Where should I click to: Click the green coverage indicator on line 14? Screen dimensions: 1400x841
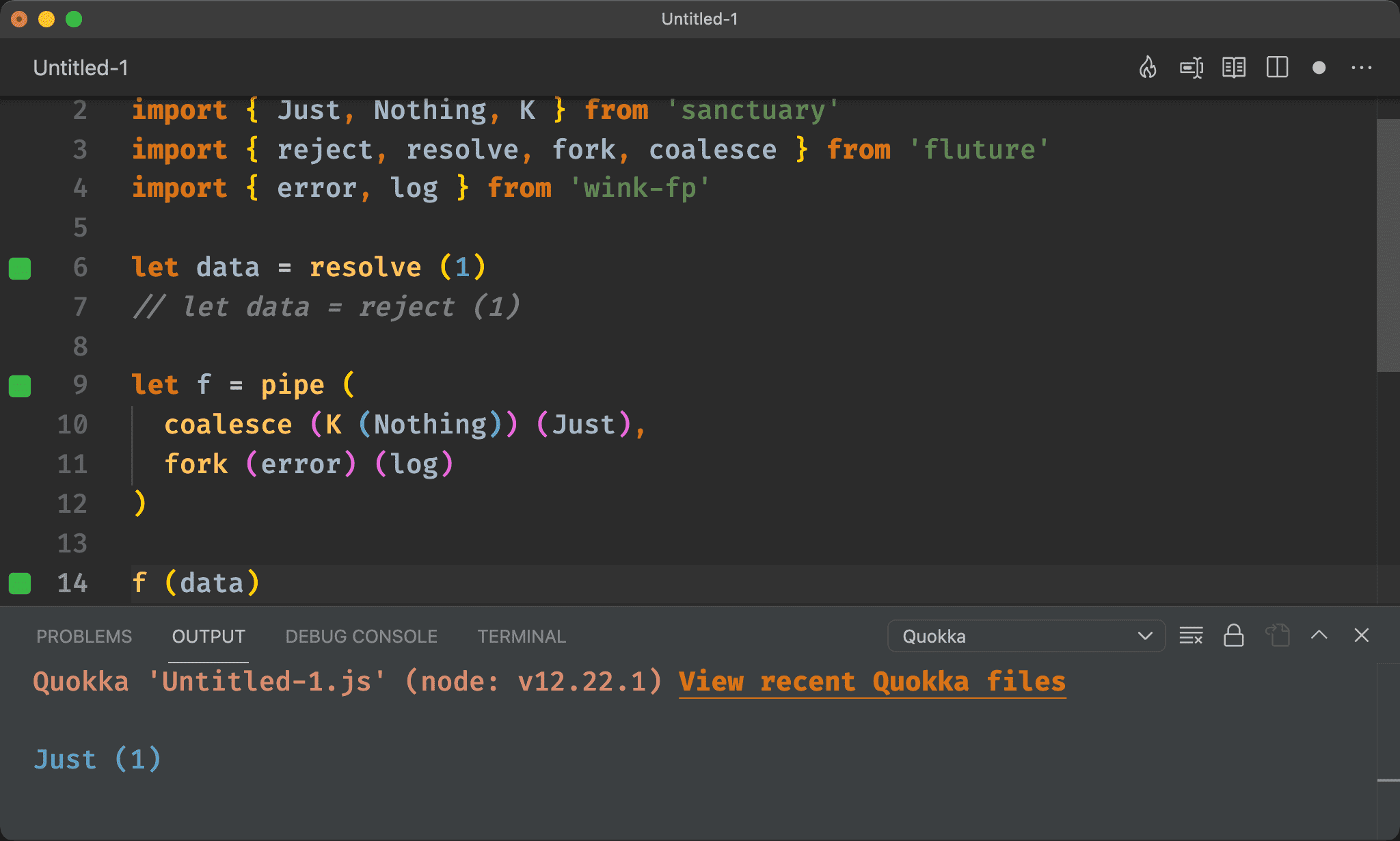pyautogui.click(x=20, y=583)
